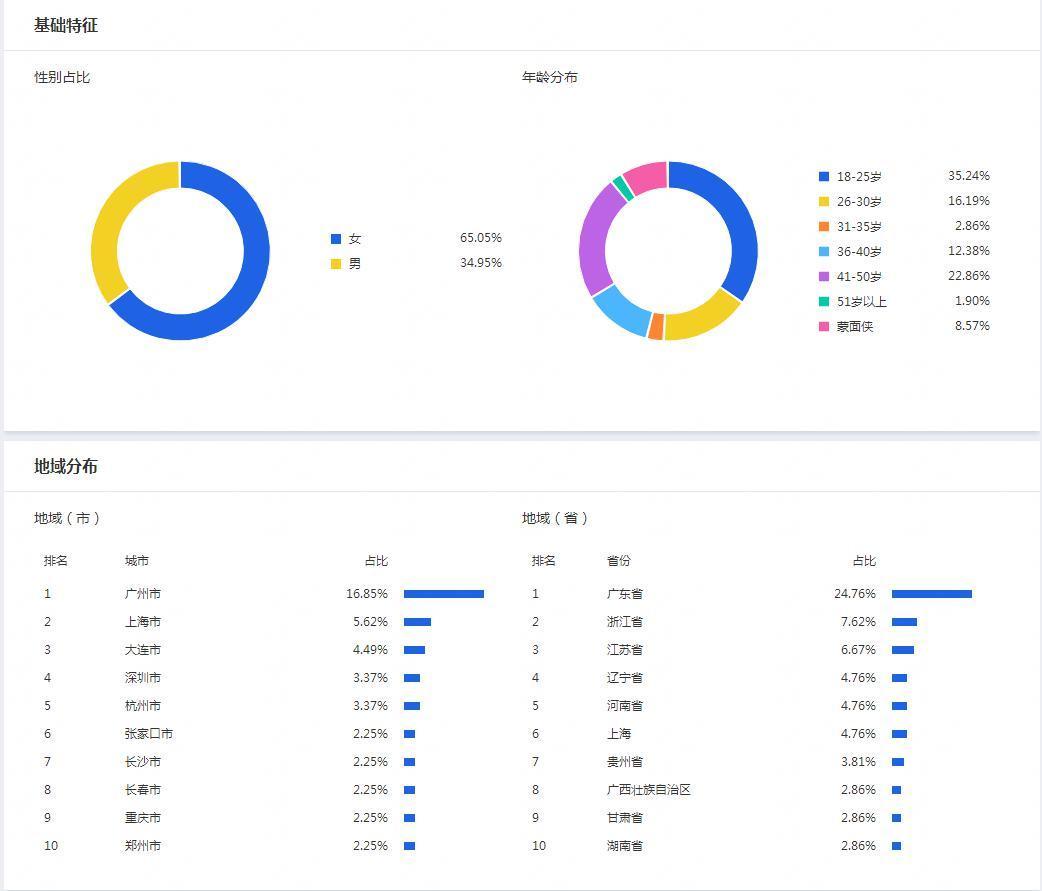
Task: Click the green 51岁以上 legend swatch
Action: pyautogui.click(x=824, y=302)
